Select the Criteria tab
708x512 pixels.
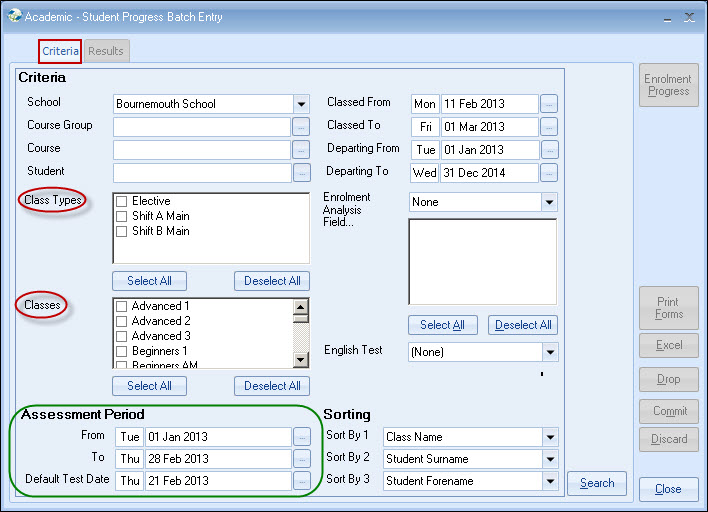tap(60, 51)
